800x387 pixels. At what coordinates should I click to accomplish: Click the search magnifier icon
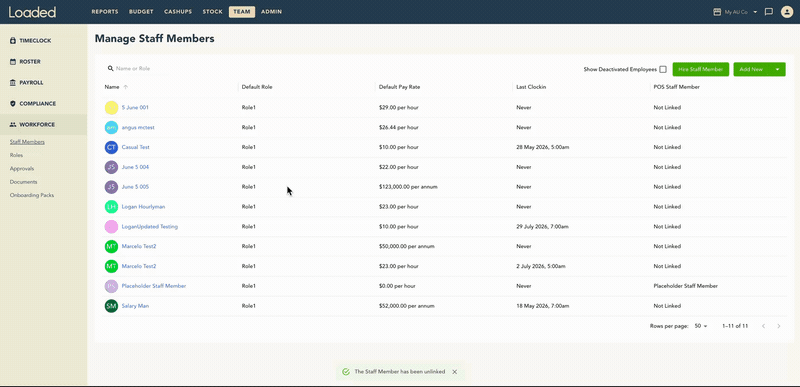[x=110, y=68]
